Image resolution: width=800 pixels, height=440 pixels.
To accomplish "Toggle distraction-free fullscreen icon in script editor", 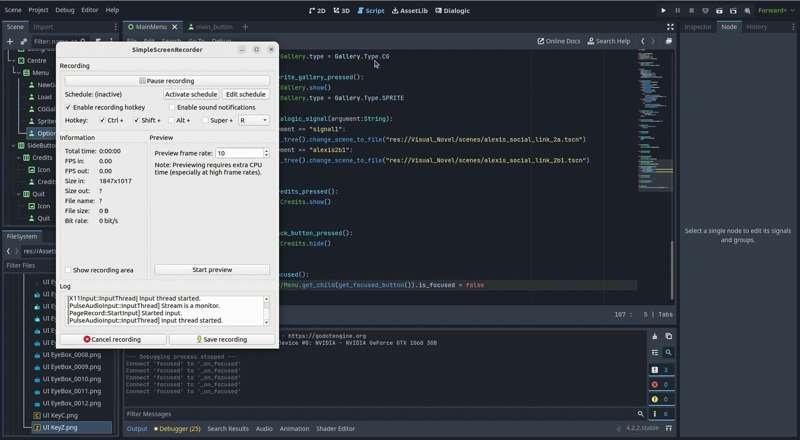I will coord(670,27).
